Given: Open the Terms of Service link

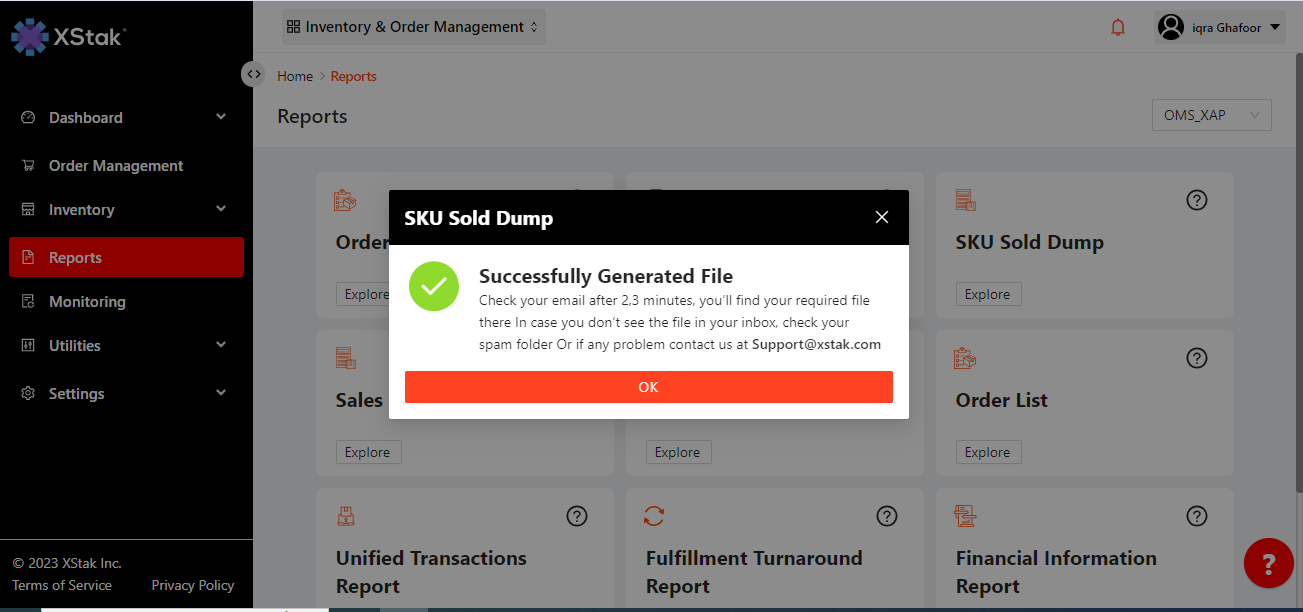Looking at the screenshot, I should 62,585.
